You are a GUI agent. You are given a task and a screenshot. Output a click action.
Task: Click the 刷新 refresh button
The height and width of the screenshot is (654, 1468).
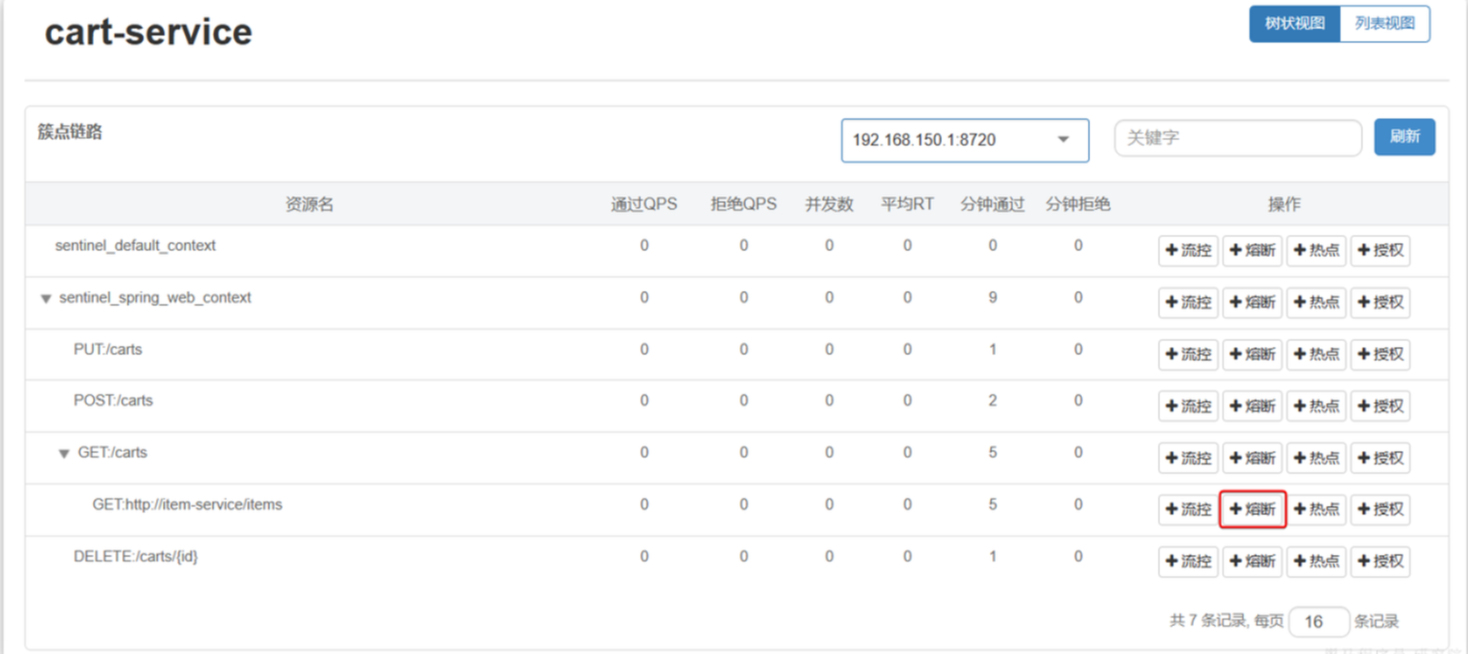(1404, 137)
